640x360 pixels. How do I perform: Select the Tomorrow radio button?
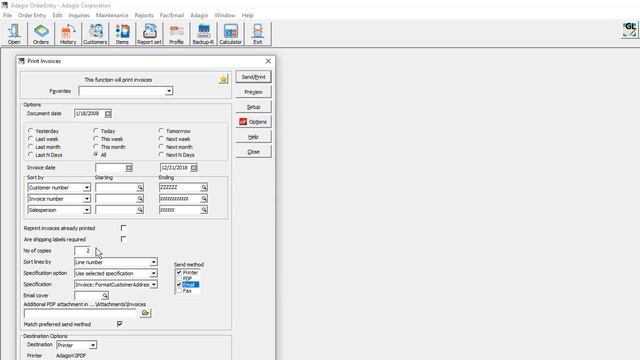pyautogui.click(x=161, y=131)
